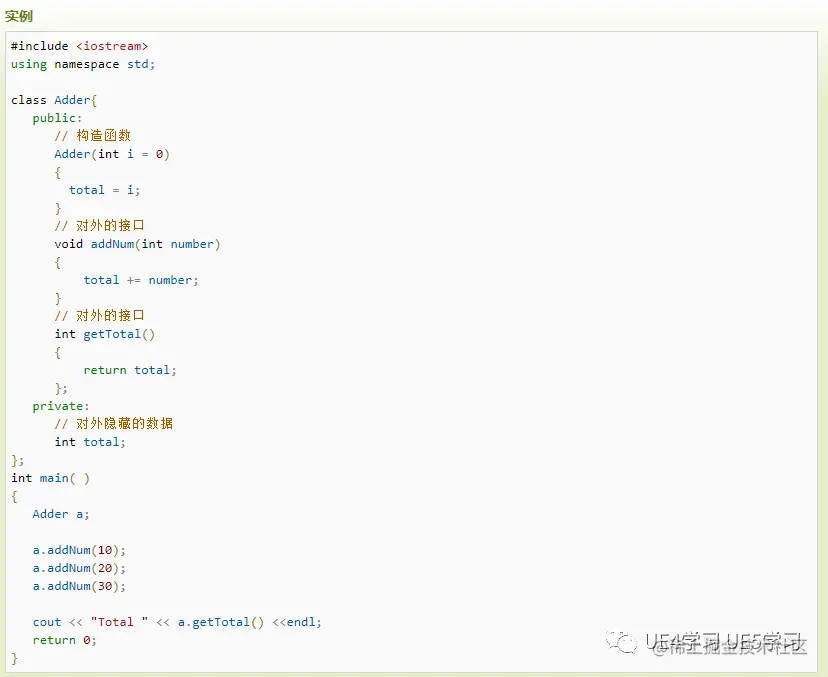
Task: Select the Adder constructor declaration
Action: click(x=113, y=153)
